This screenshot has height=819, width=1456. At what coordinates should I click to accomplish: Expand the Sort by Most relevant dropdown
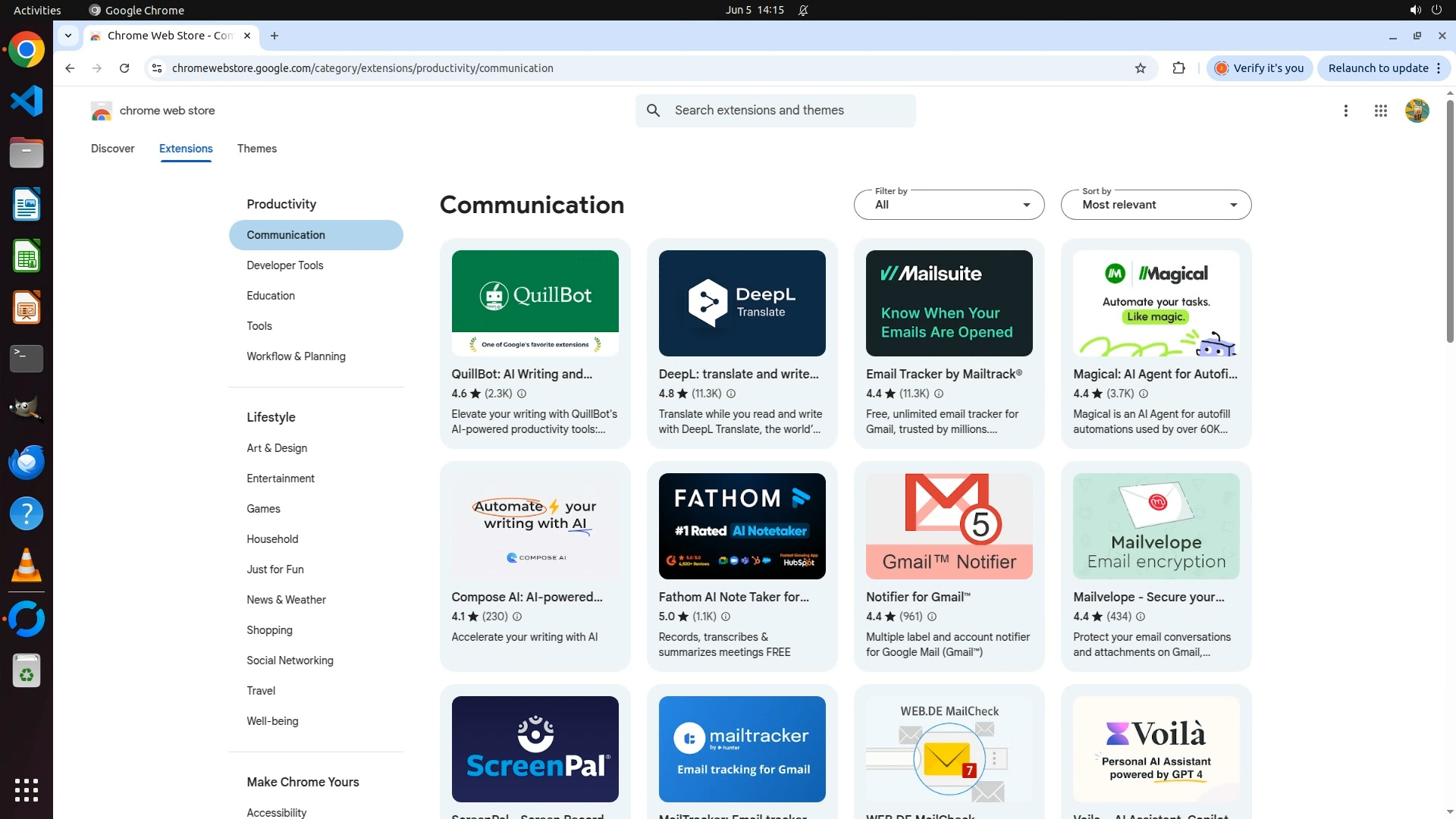[1155, 205]
